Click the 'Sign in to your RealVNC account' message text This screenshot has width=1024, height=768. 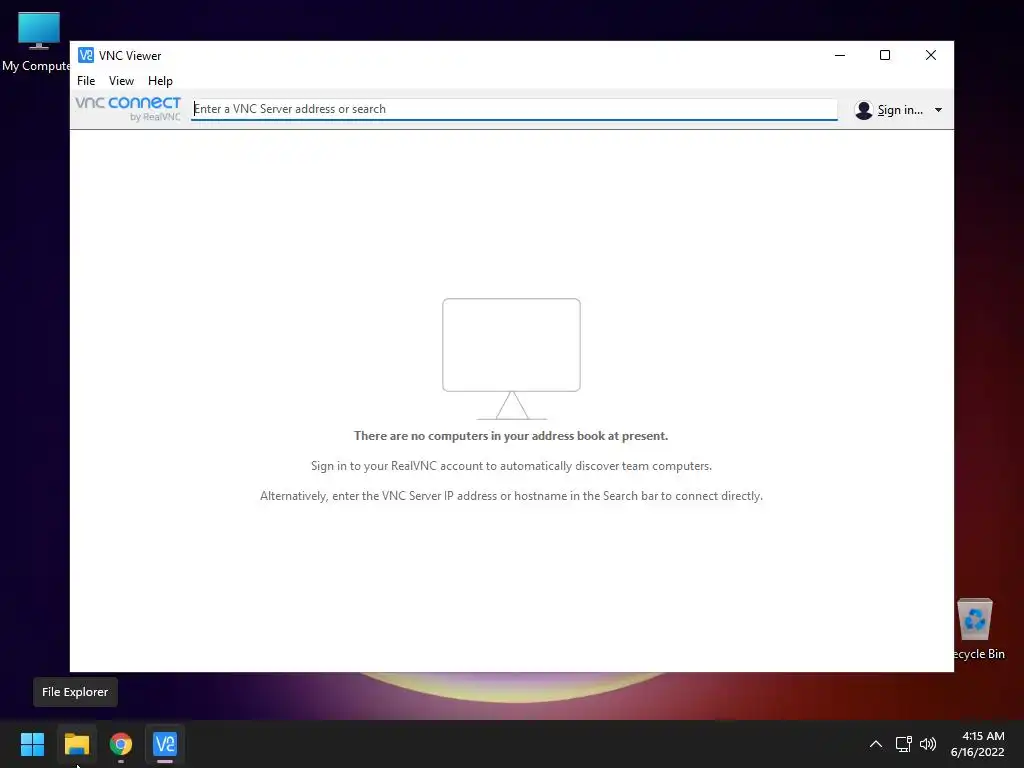(x=511, y=466)
